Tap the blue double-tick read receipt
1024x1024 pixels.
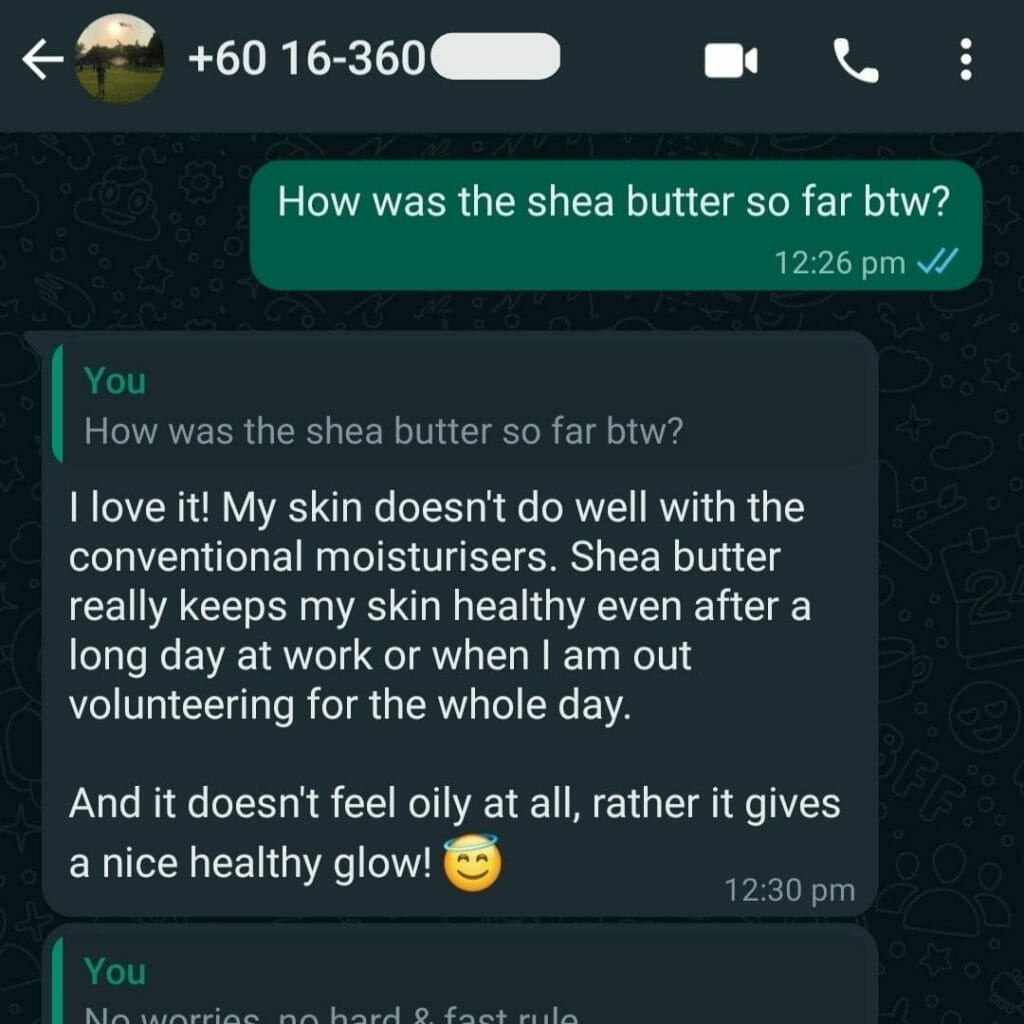click(937, 261)
